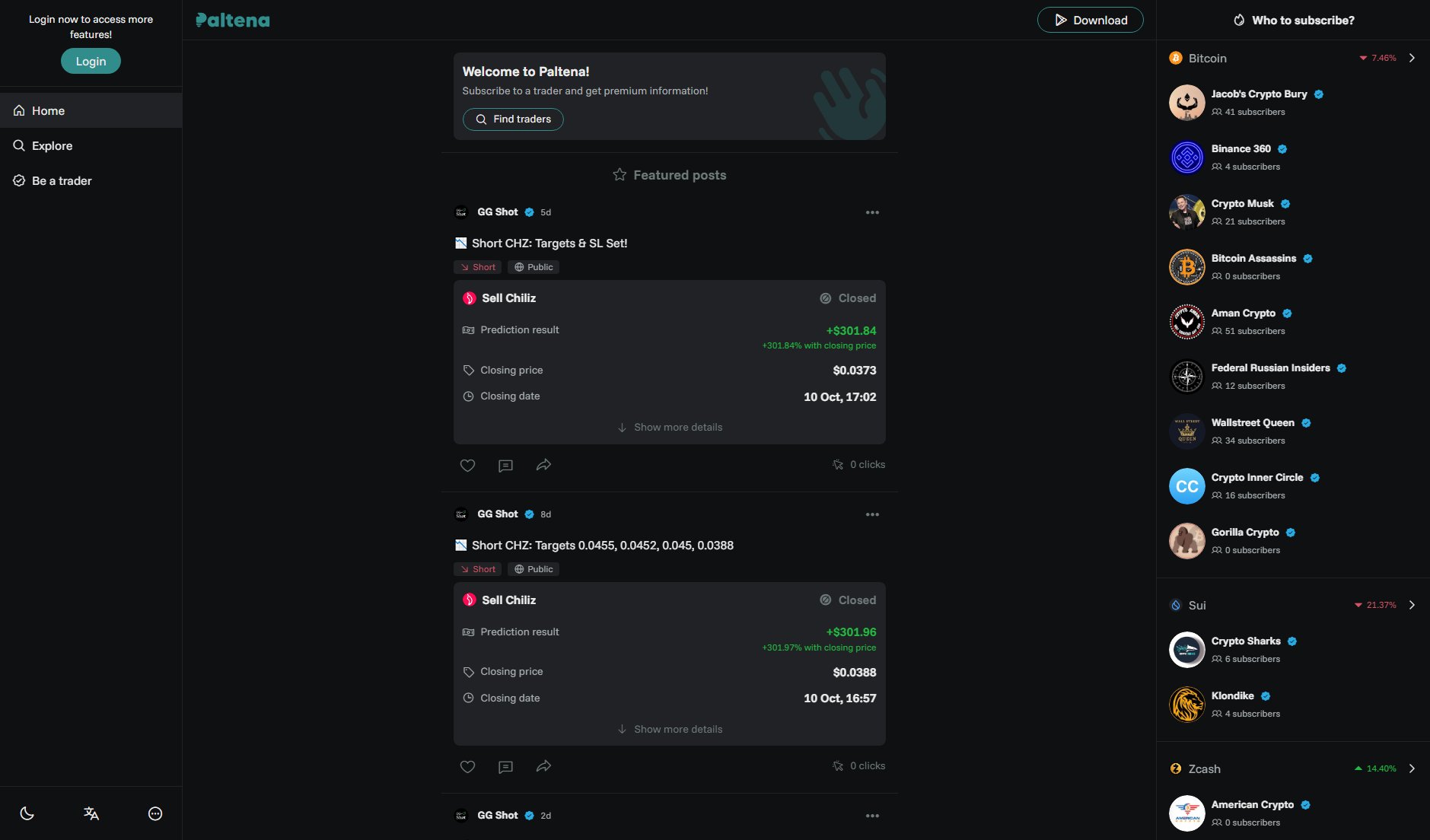Like the second Short CHZ post

point(467,766)
